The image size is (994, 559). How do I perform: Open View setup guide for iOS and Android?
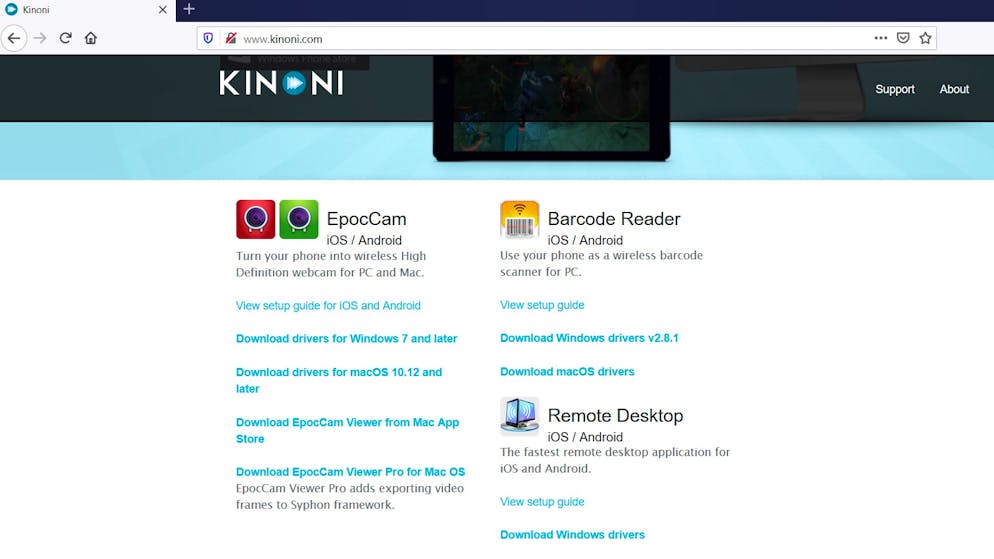tap(328, 305)
